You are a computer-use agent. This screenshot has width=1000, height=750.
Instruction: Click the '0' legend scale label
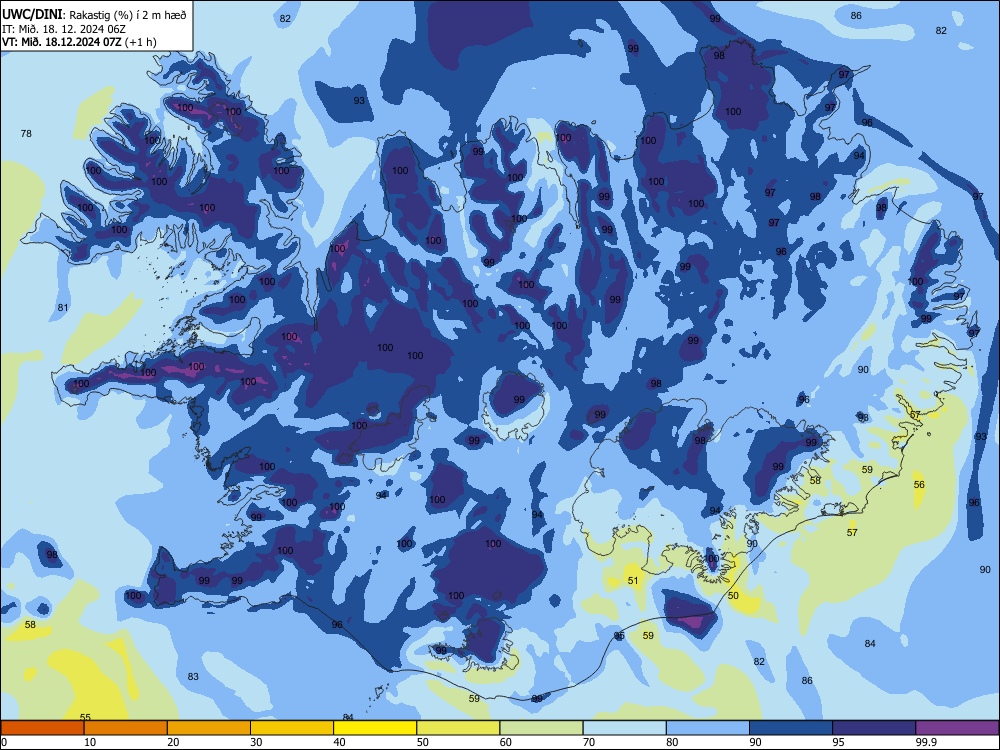[x=4, y=742]
